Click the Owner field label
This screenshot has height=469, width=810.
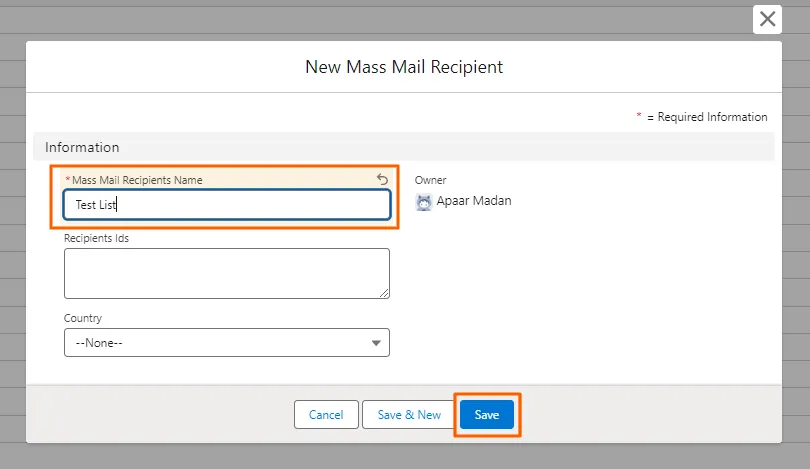click(x=431, y=180)
